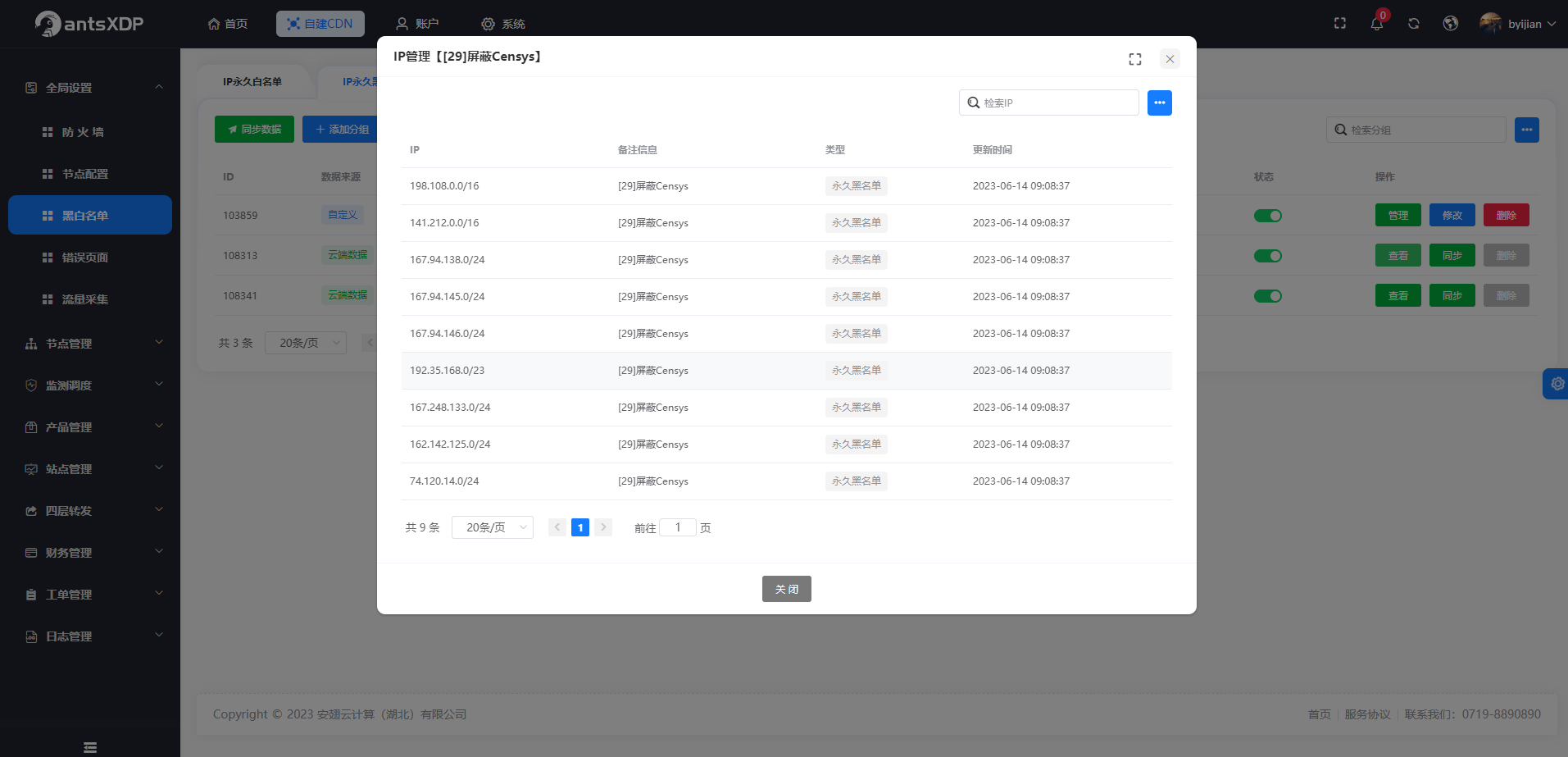Open 错误页面 in the sidebar

point(90,258)
